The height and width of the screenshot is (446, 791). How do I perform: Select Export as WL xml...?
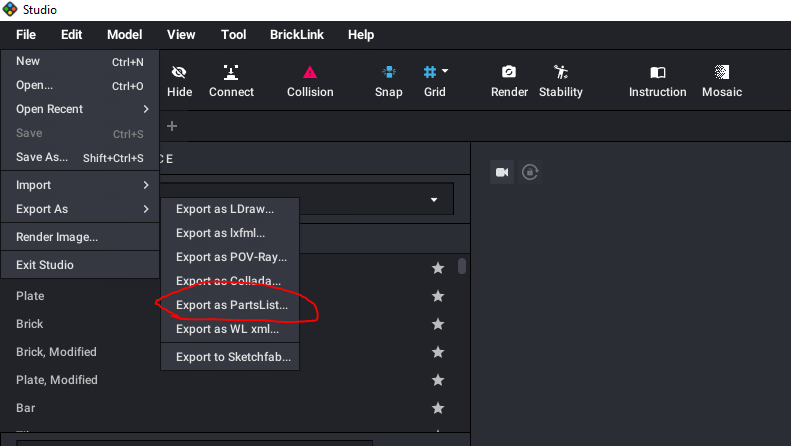coord(230,329)
